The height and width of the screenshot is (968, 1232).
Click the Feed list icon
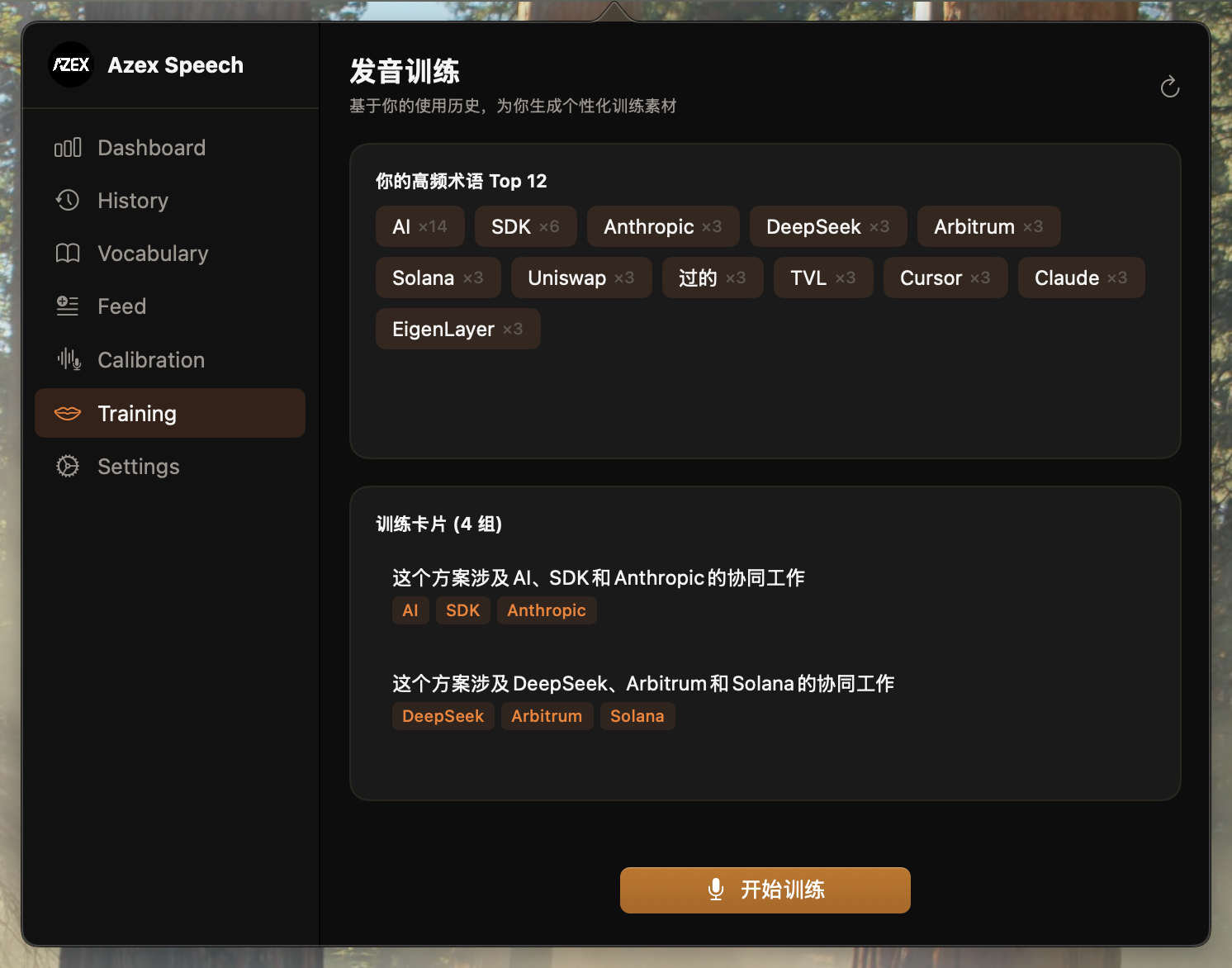click(x=68, y=306)
